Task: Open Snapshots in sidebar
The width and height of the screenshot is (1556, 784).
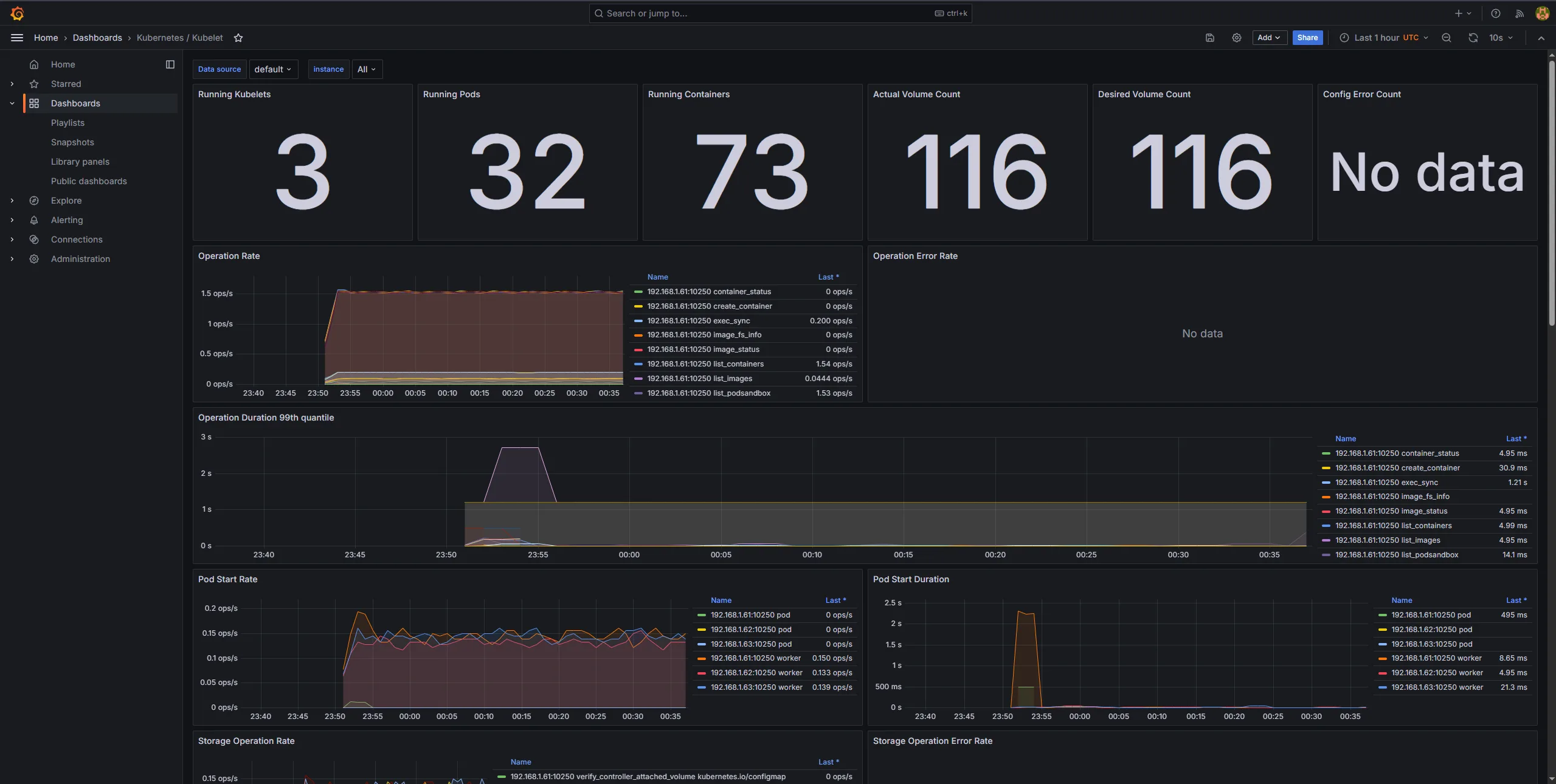Action: pyautogui.click(x=72, y=142)
